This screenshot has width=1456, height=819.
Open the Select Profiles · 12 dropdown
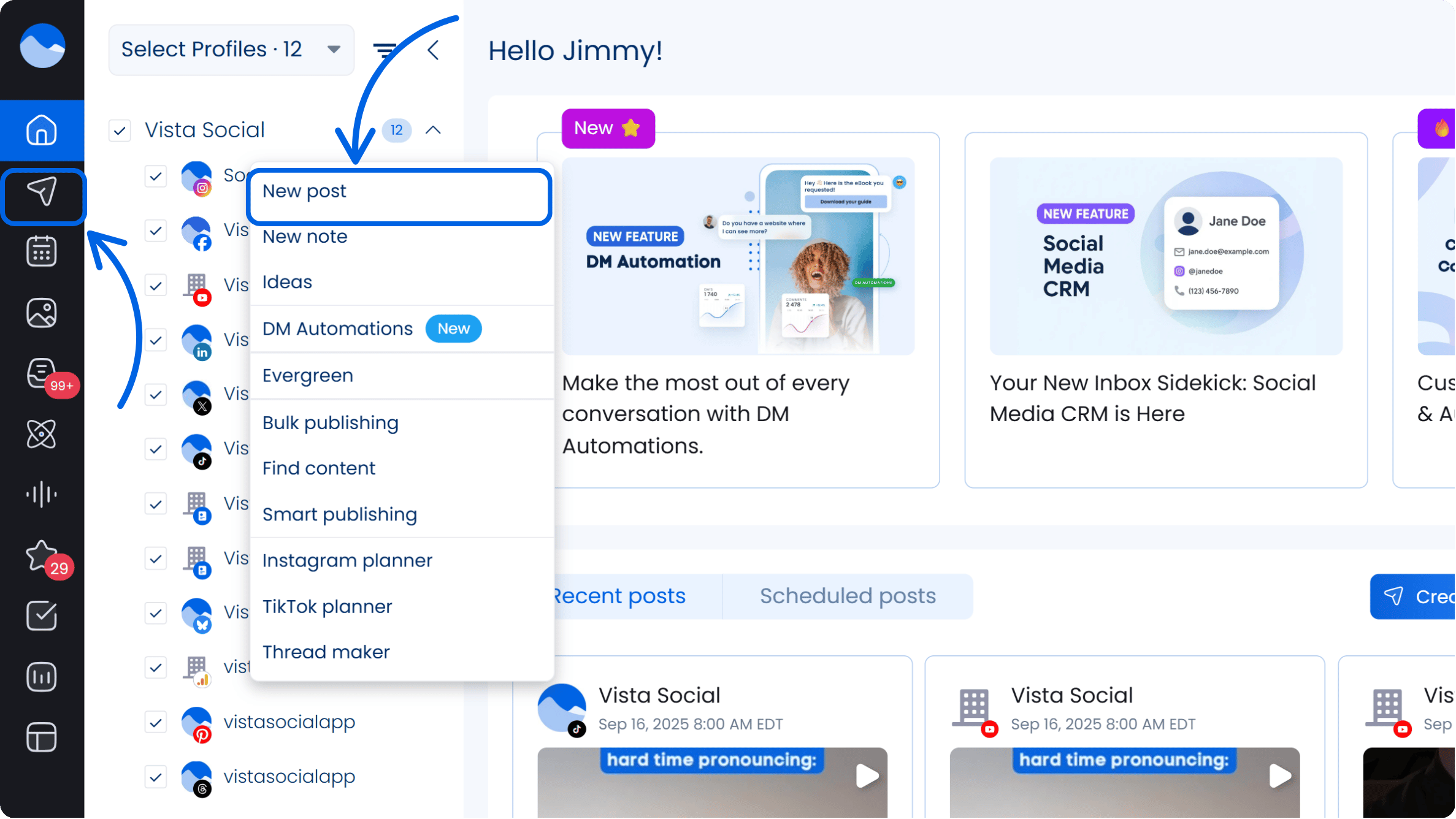tap(231, 50)
